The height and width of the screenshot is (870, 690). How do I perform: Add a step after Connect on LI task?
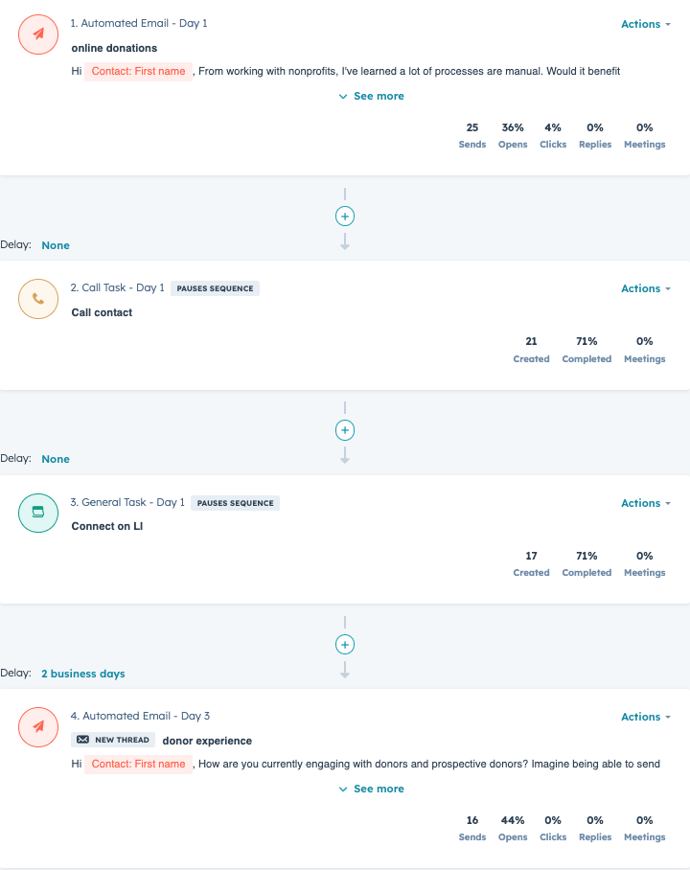point(345,645)
